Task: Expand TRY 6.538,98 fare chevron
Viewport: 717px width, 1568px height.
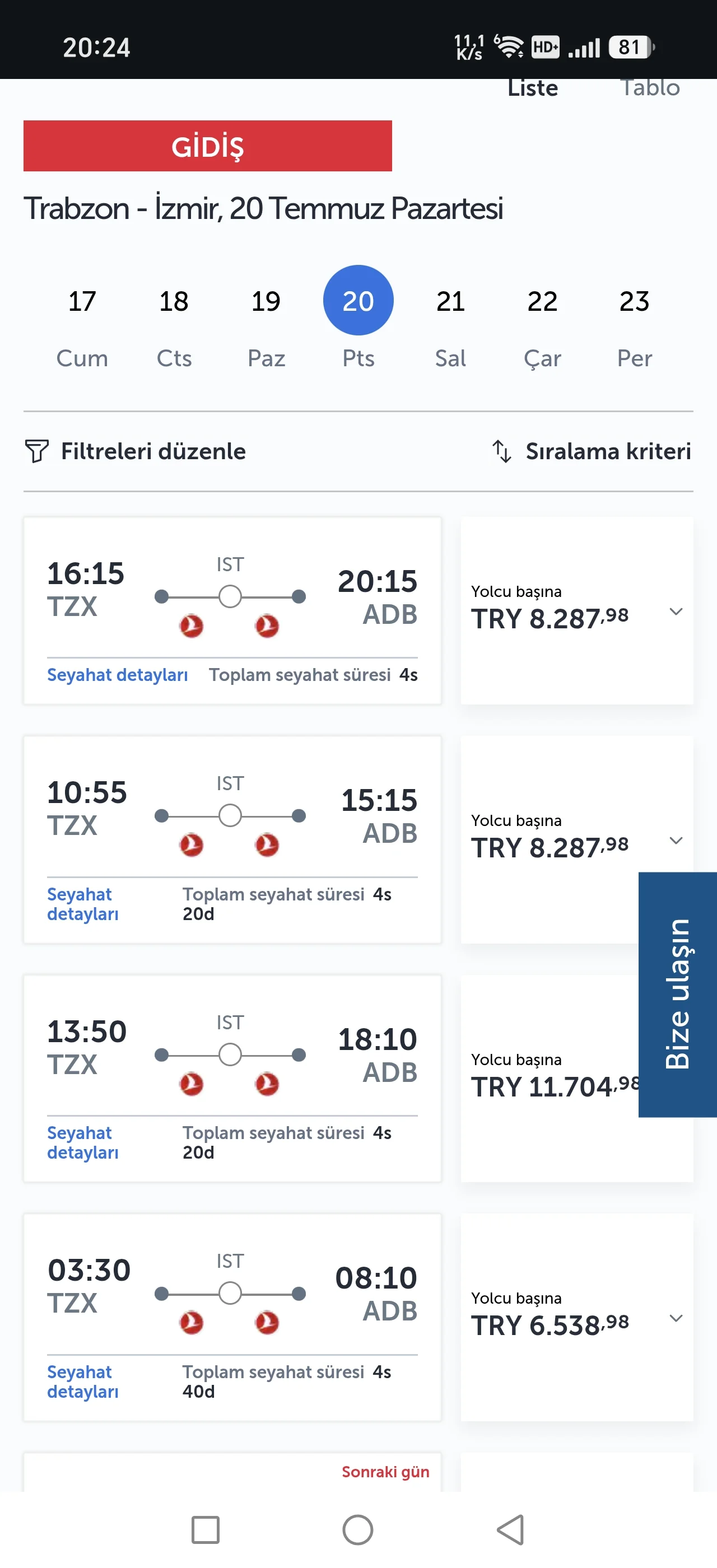Action: point(676,1318)
